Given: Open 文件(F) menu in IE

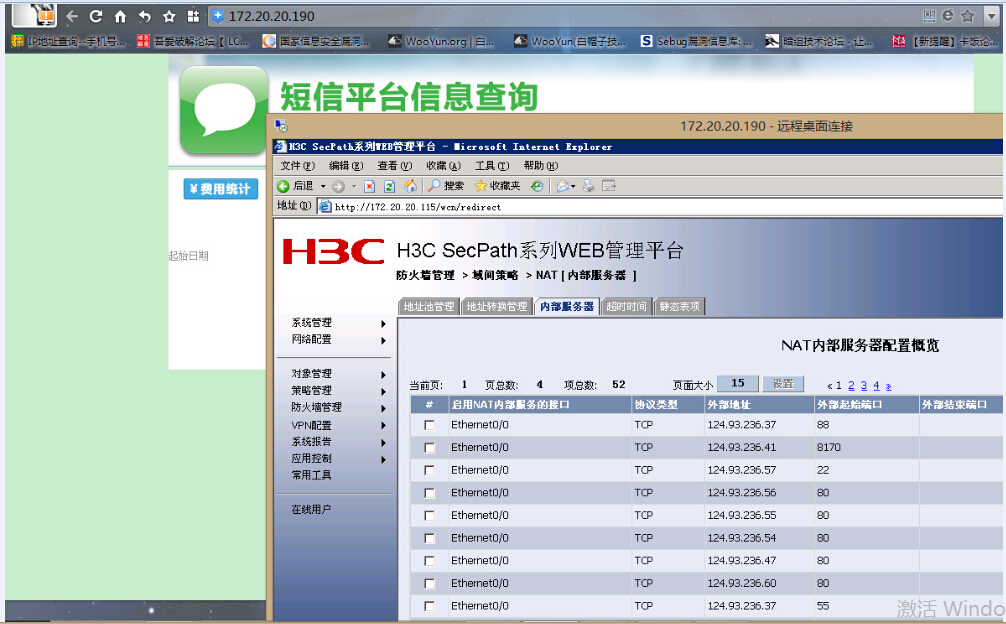Looking at the screenshot, I should click(297, 165).
